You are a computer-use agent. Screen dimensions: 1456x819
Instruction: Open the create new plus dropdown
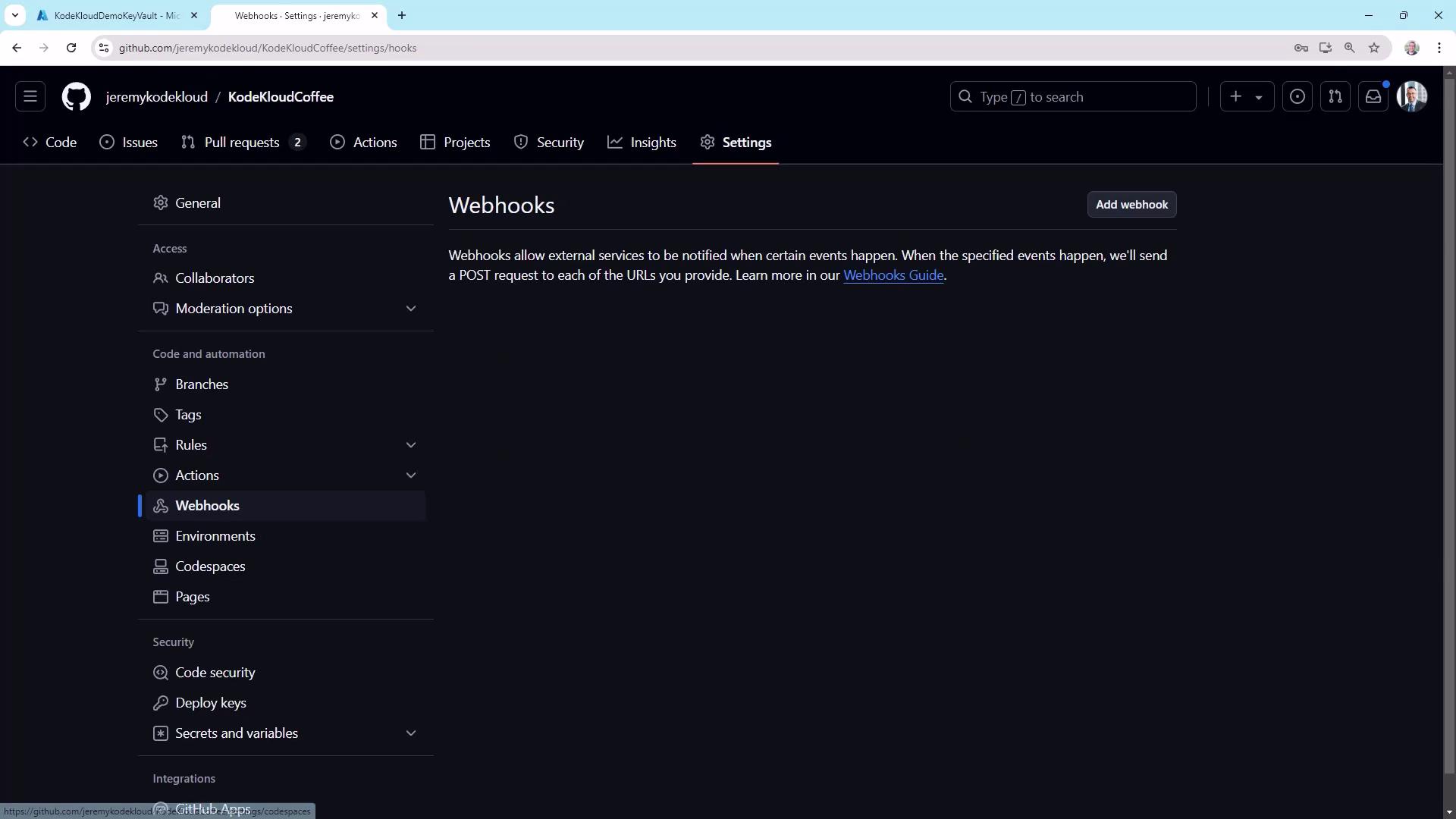[1247, 97]
